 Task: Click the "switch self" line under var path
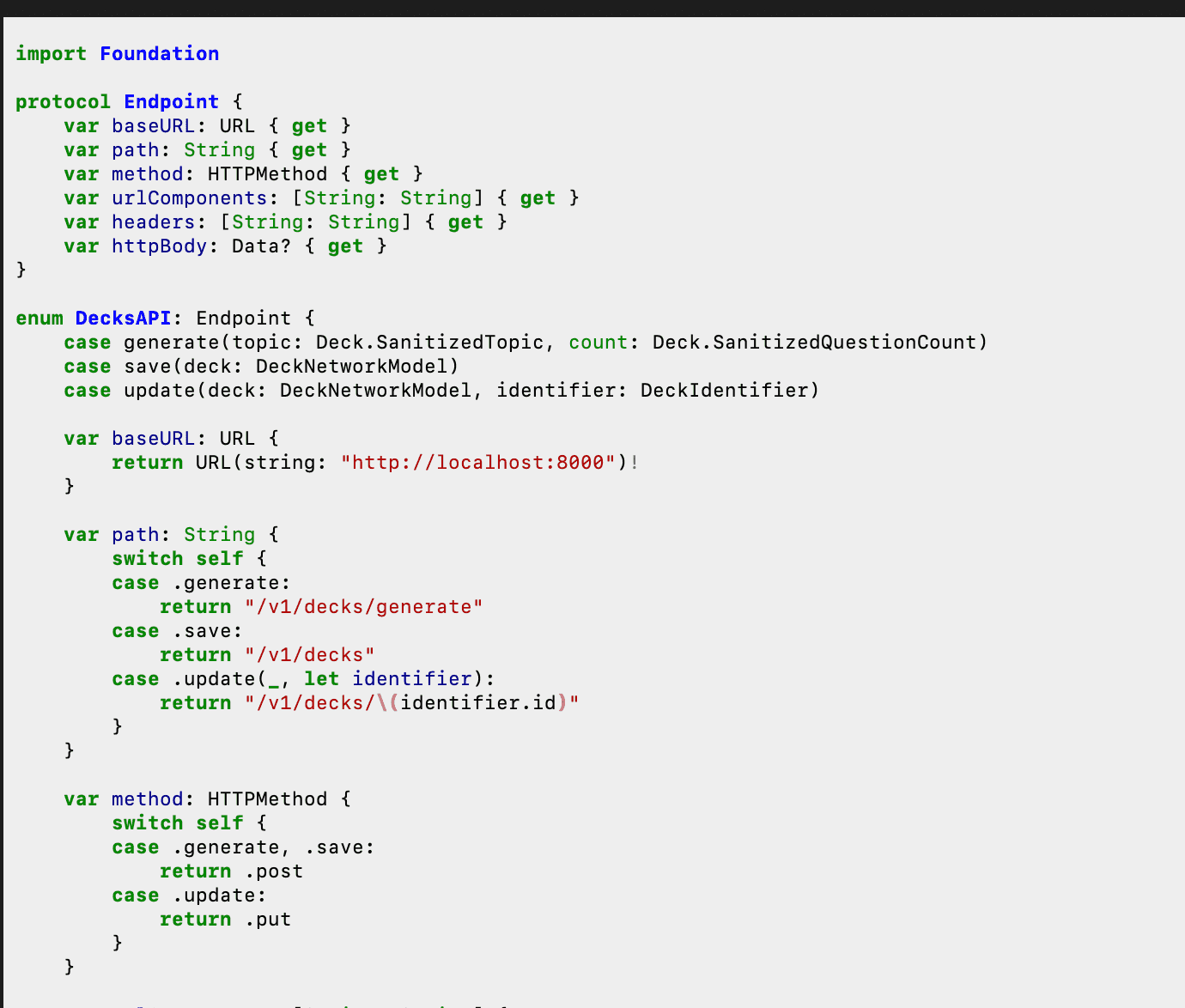pos(189,558)
